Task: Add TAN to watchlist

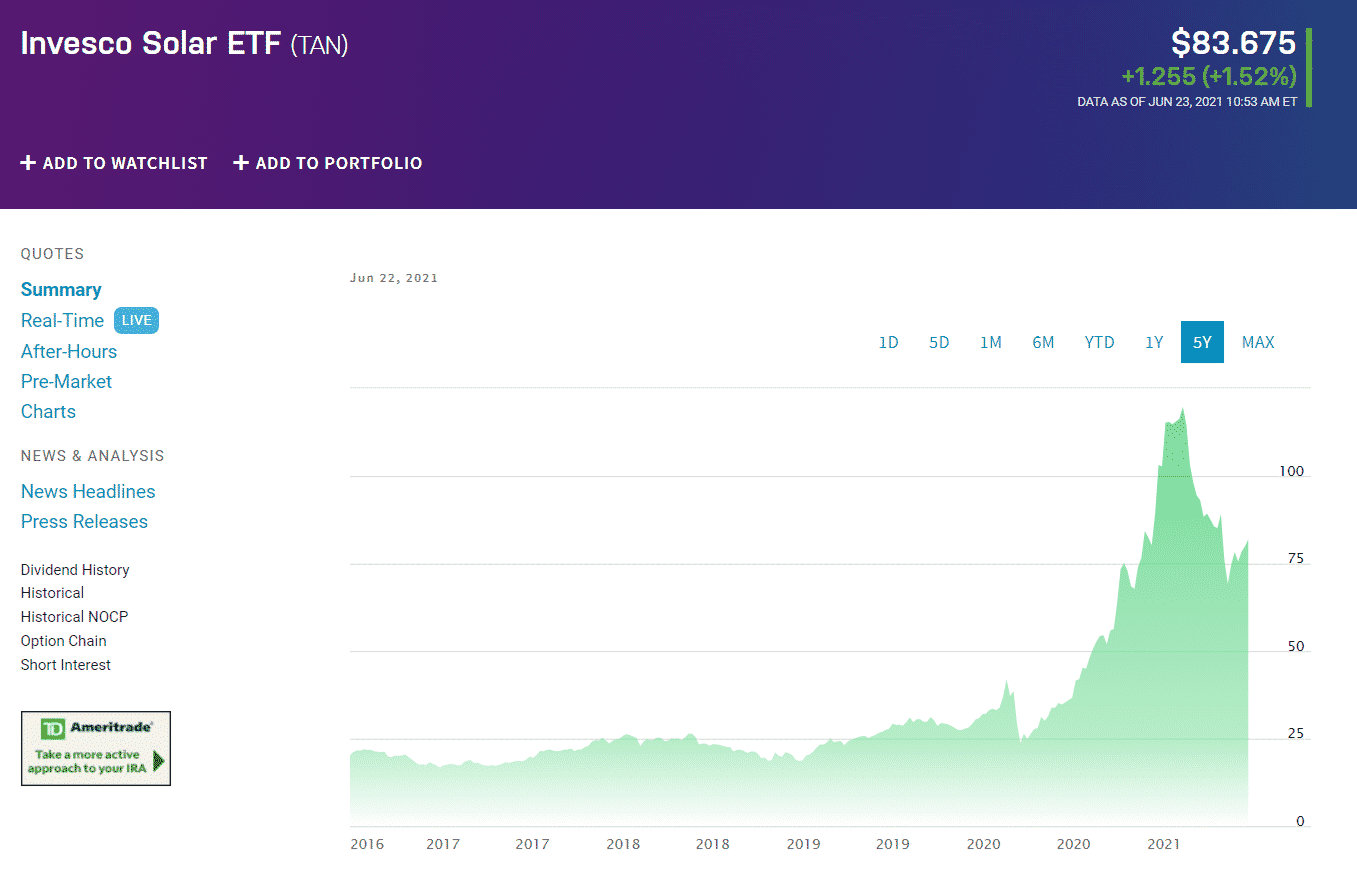Action: point(114,163)
